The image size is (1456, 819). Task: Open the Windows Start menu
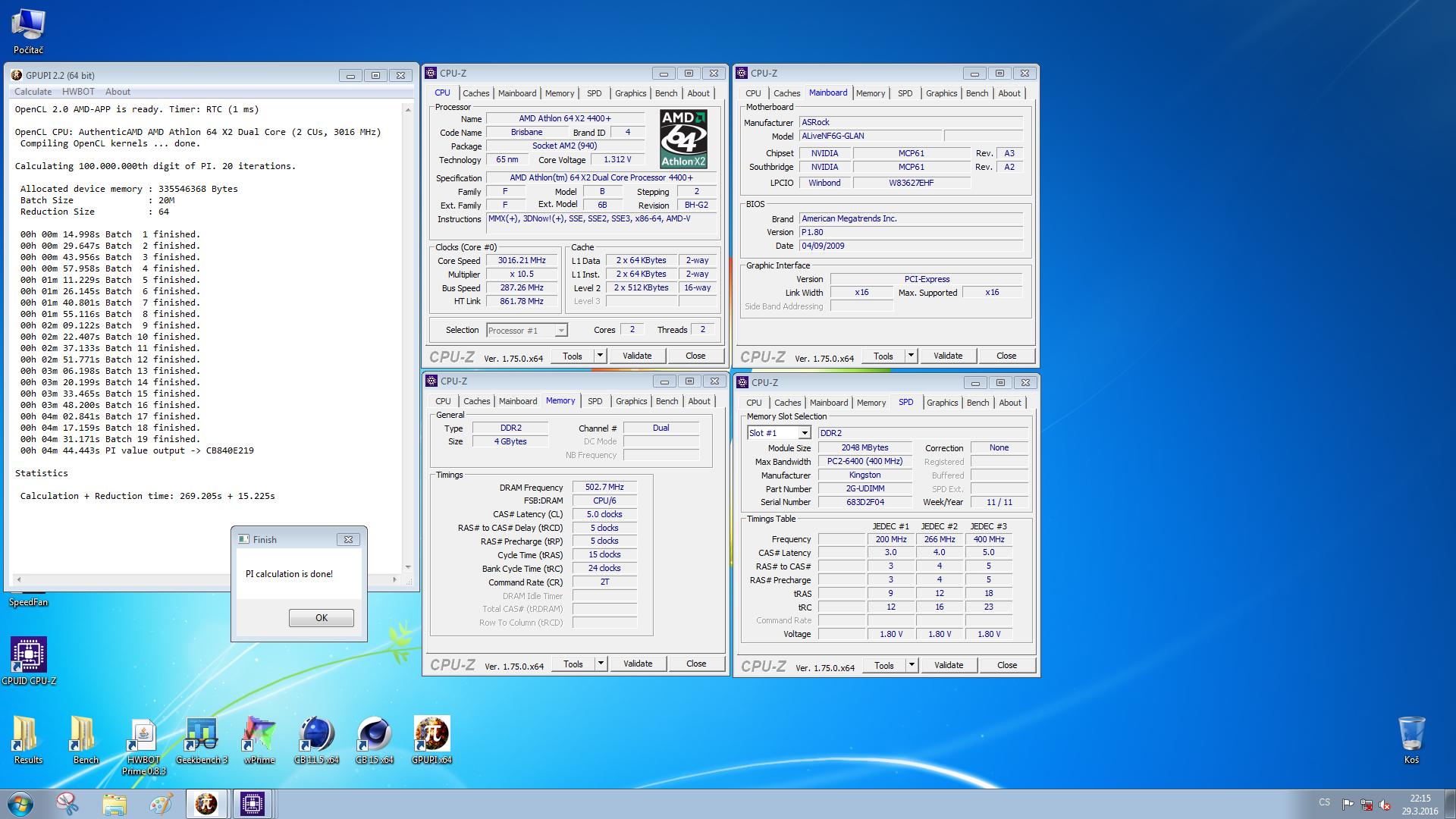click(20, 804)
